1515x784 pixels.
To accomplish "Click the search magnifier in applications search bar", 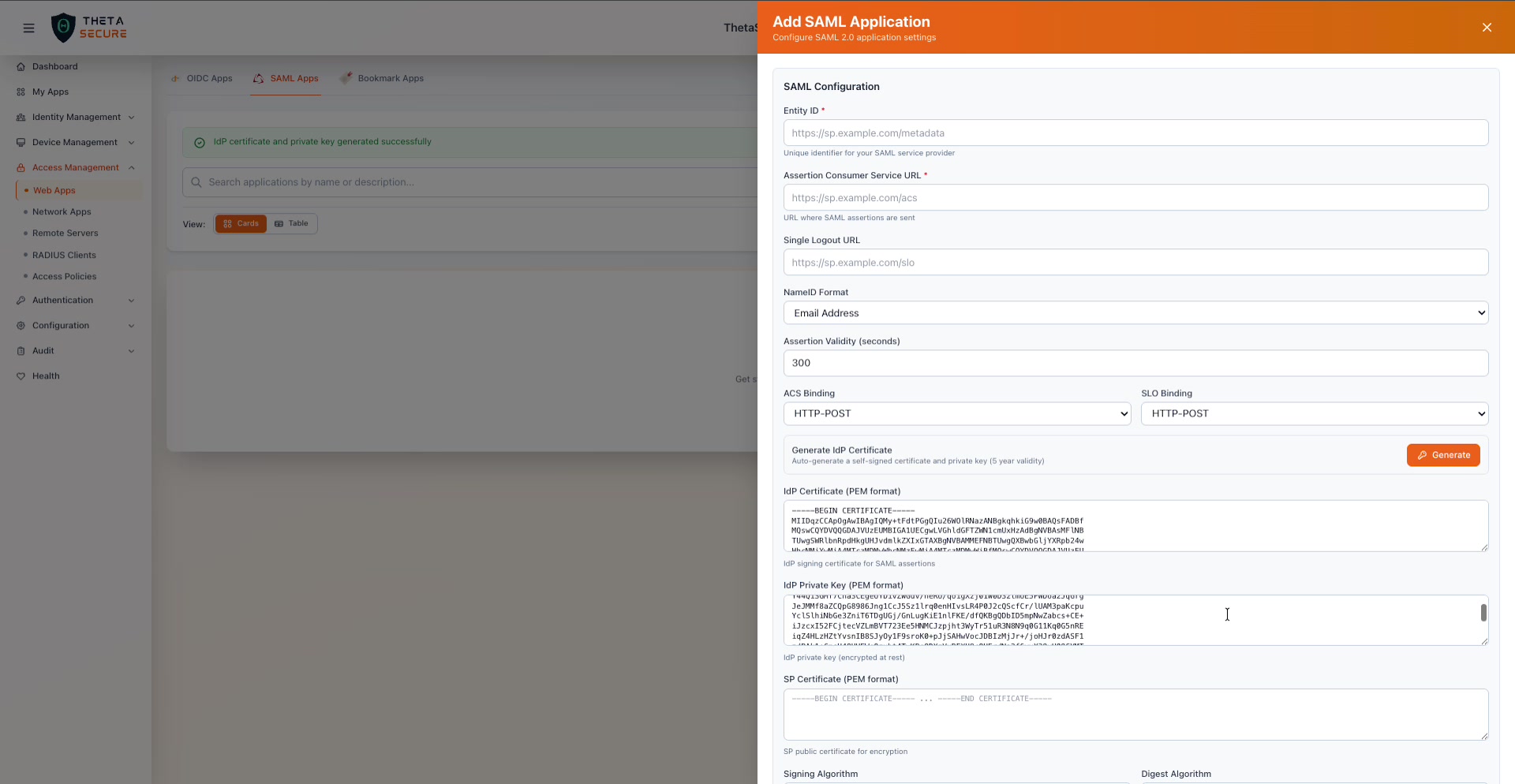I will pyautogui.click(x=196, y=181).
